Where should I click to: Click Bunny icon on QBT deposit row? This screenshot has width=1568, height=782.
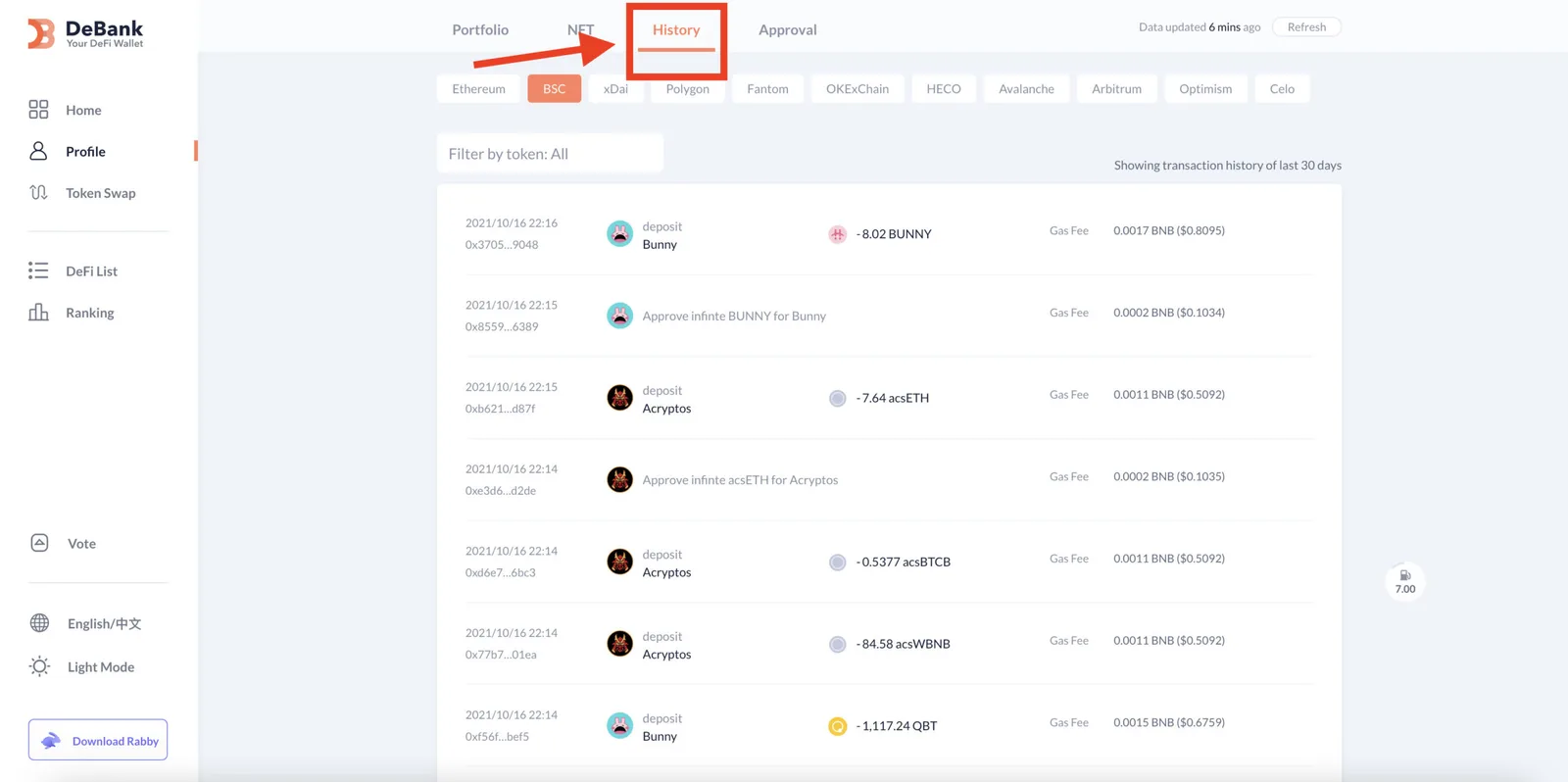point(619,725)
